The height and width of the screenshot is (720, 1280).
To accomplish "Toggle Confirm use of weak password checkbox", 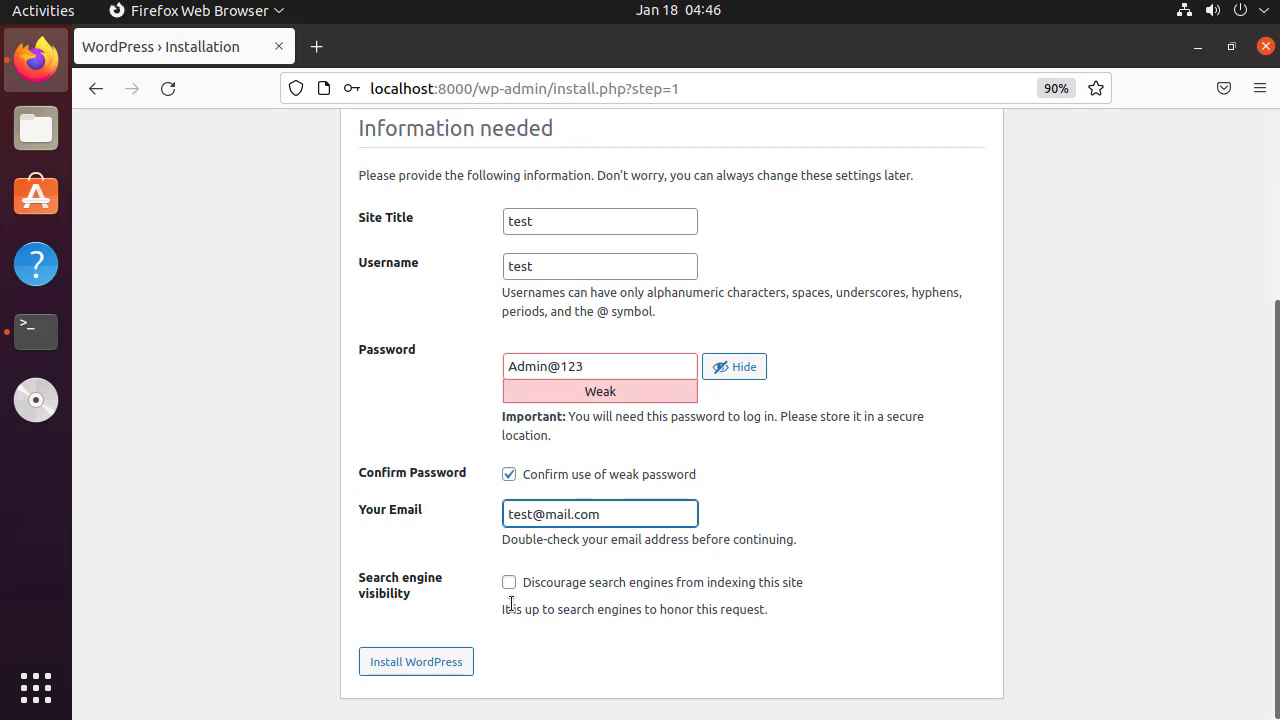I will pyautogui.click(x=509, y=474).
